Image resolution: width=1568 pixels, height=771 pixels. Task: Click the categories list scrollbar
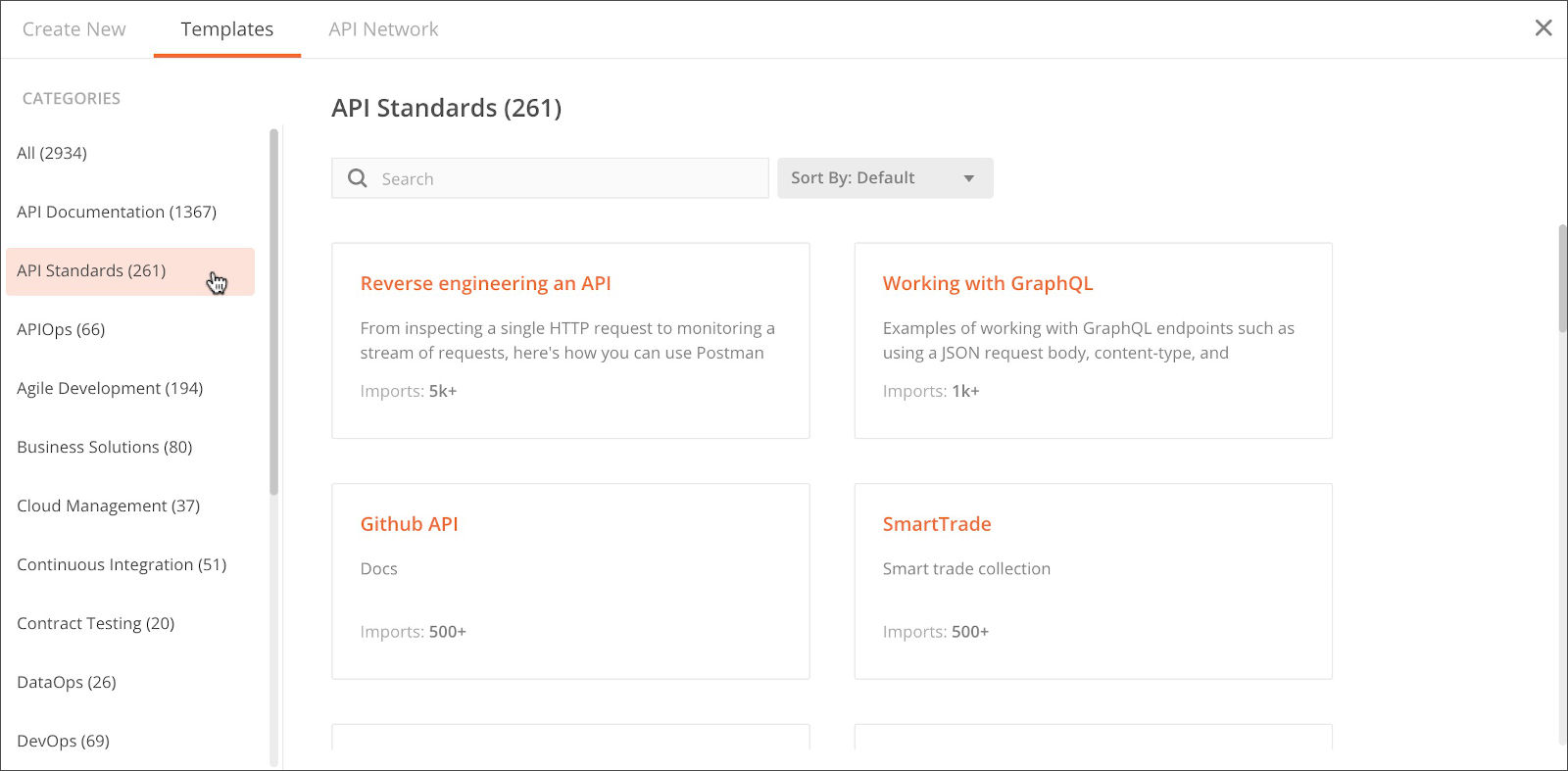click(273, 313)
